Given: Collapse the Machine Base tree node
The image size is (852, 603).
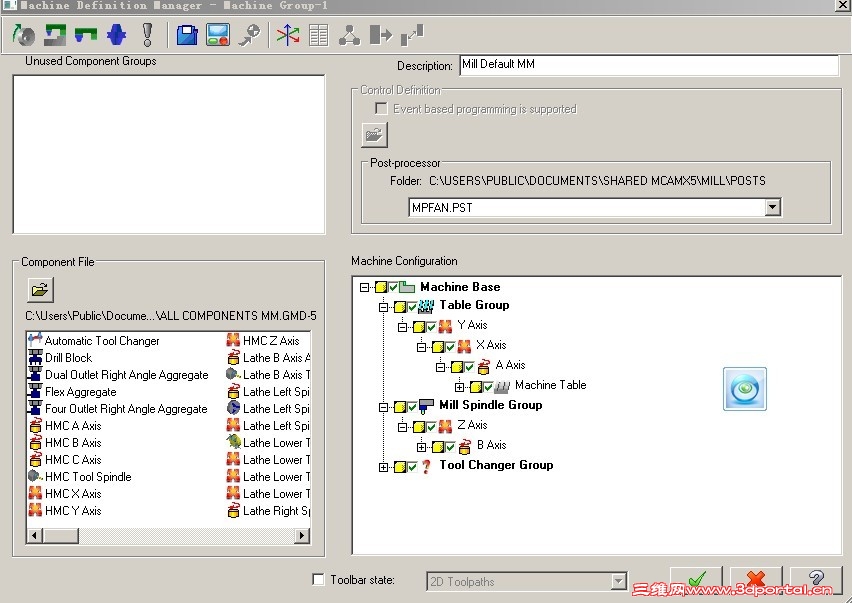Looking at the screenshot, I should click(x=365, y=287).
